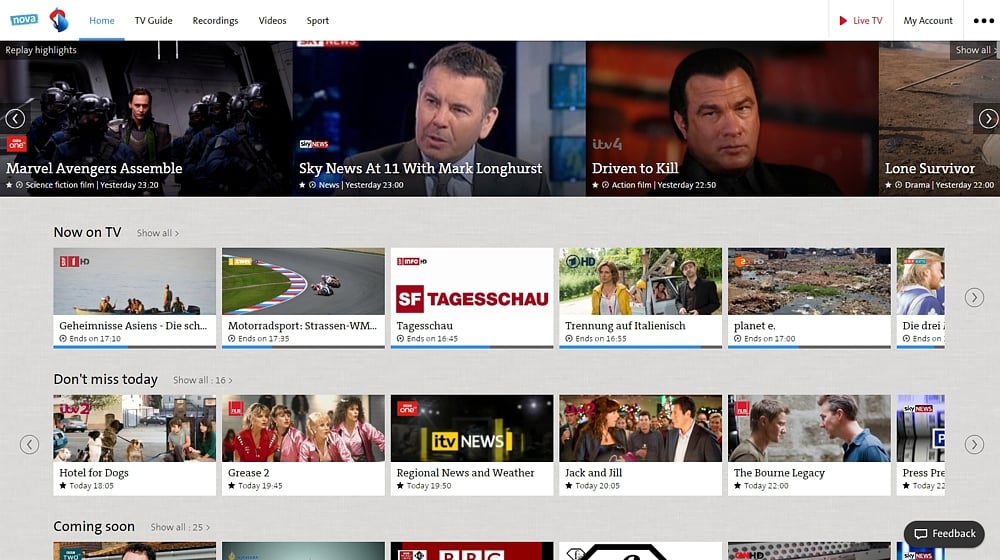Click the 'Now on TV' heading

pyautogui.click(x=87, y=232)
